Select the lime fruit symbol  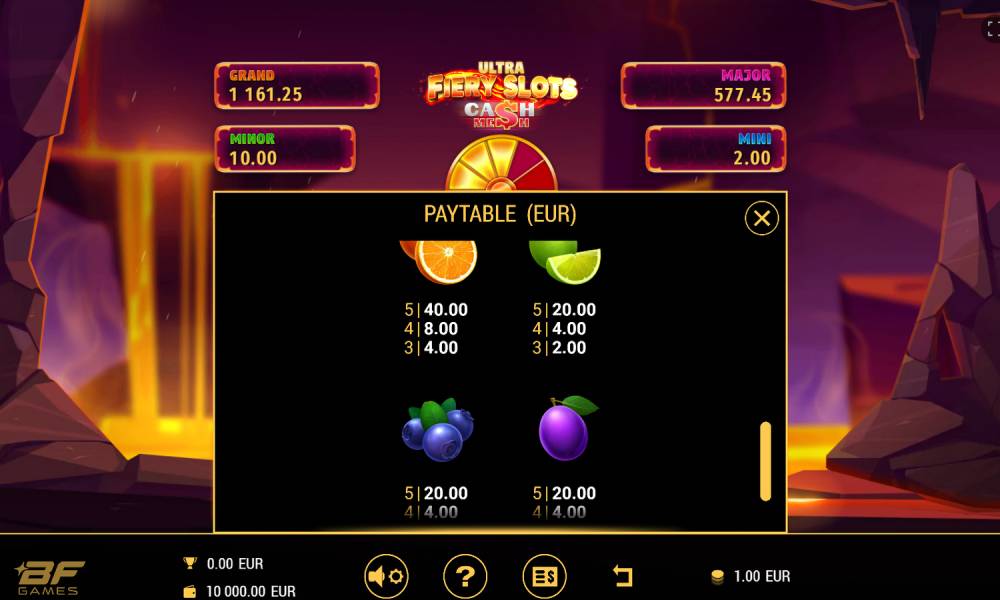[x=565, y=261]
